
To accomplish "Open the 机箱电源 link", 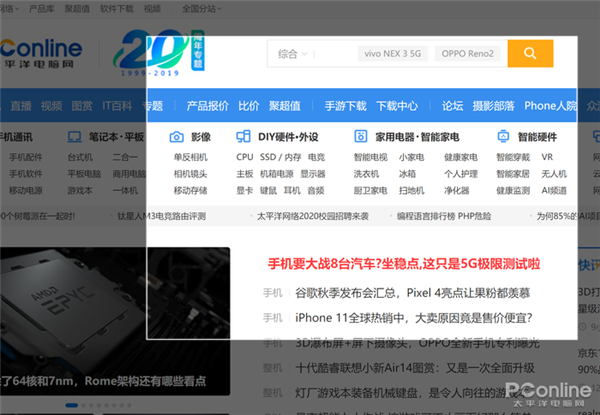I will pos(277,174).
